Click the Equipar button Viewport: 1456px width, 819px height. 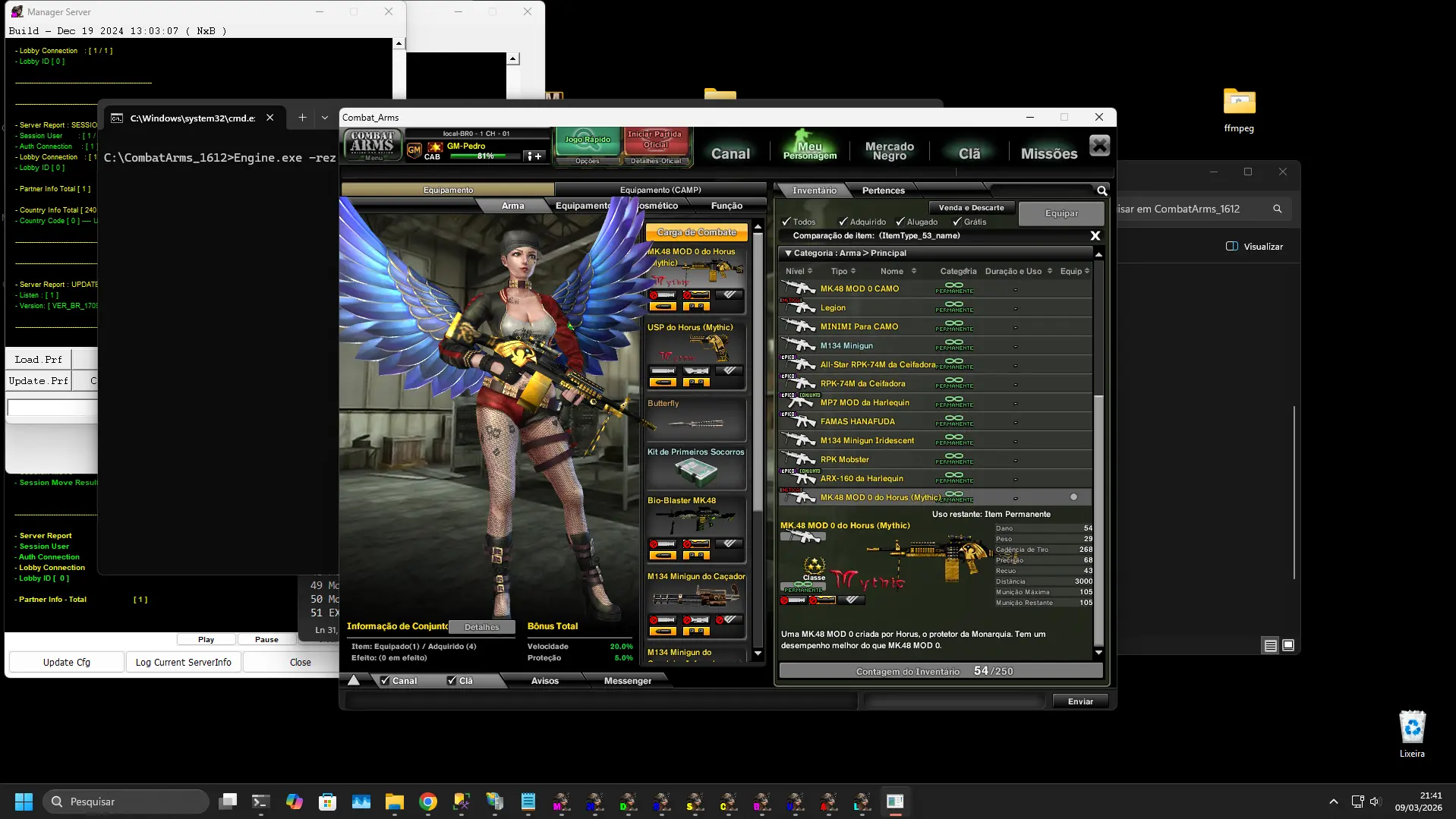pos(1061,213)
